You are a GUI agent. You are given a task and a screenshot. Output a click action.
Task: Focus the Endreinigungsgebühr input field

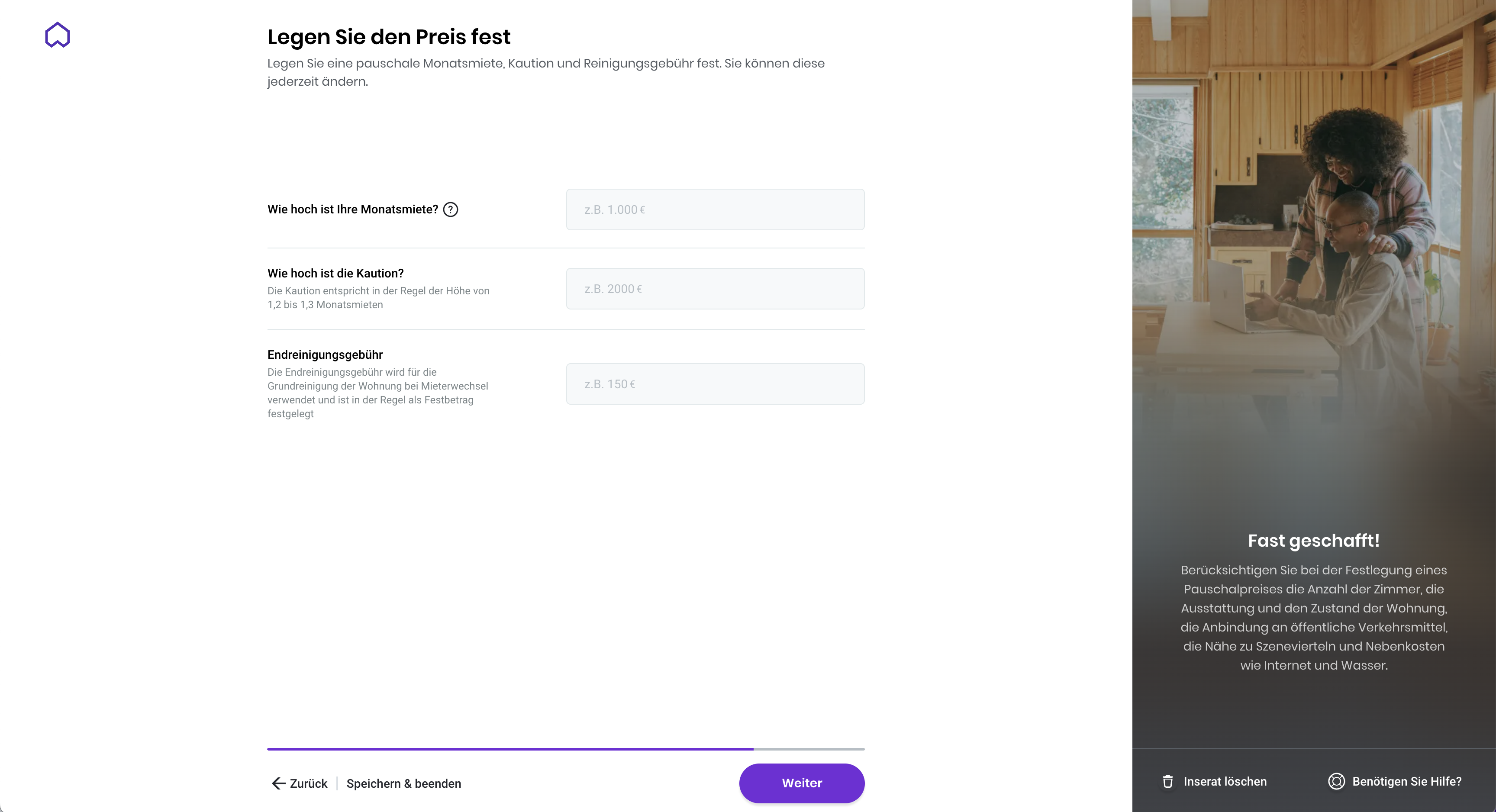click(715, 384)
